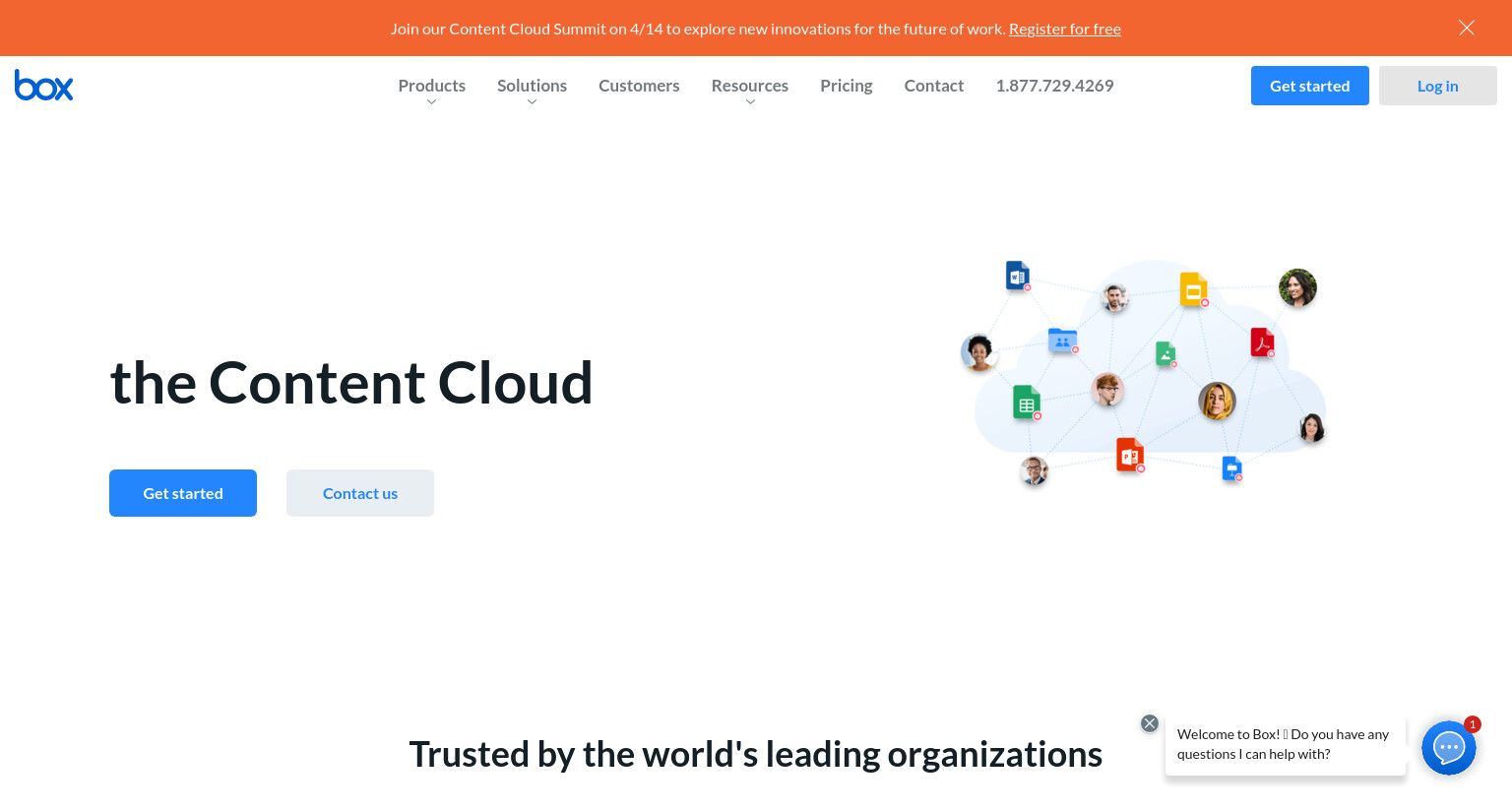Click the Log in button
This screenshot has width=1512, height=811.
[x=1438, y=86]
